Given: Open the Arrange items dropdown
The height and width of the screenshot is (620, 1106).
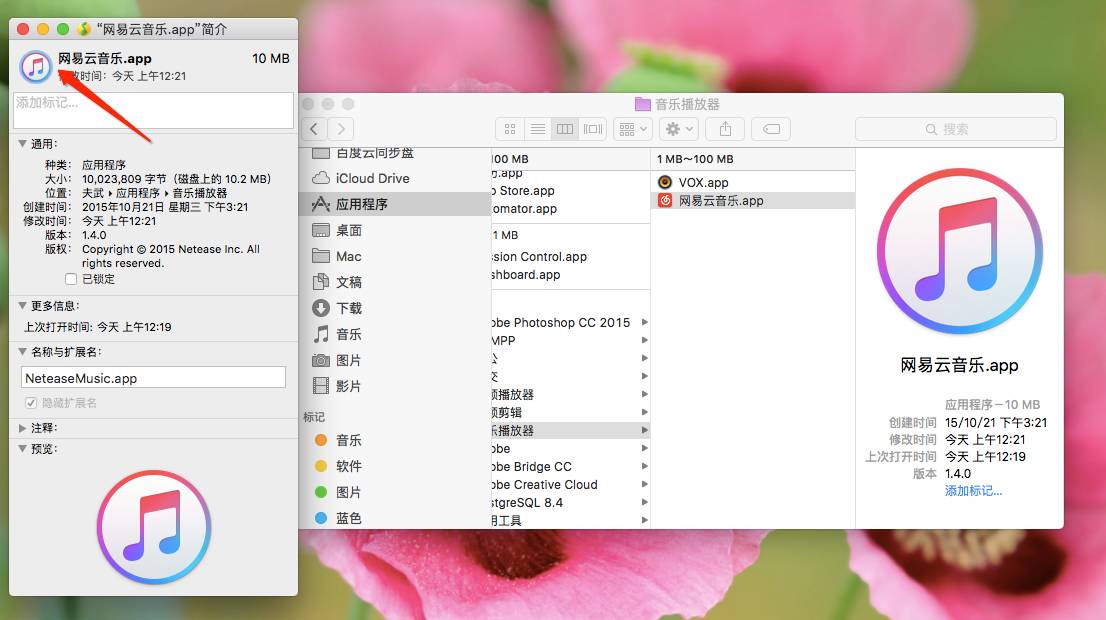Looking at the screenshot, I should pyautogui.click(x=632, y=129).
